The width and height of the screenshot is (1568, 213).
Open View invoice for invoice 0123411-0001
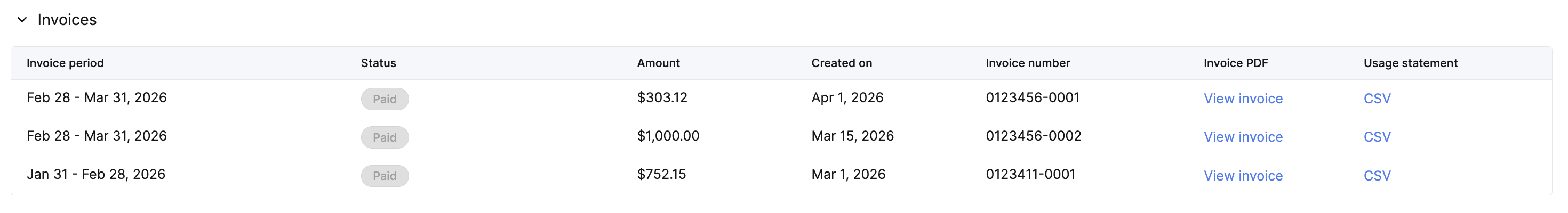click(x=1242, y=176)
